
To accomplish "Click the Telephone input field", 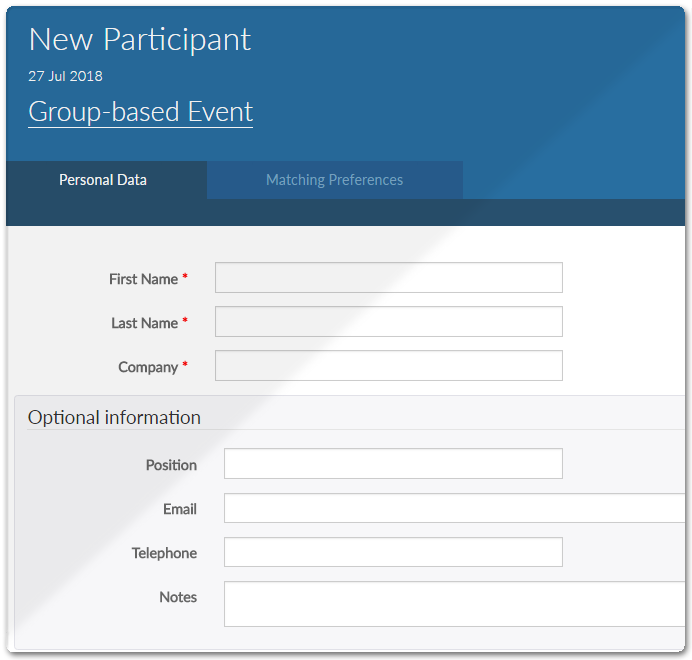I will coord(393,552).
